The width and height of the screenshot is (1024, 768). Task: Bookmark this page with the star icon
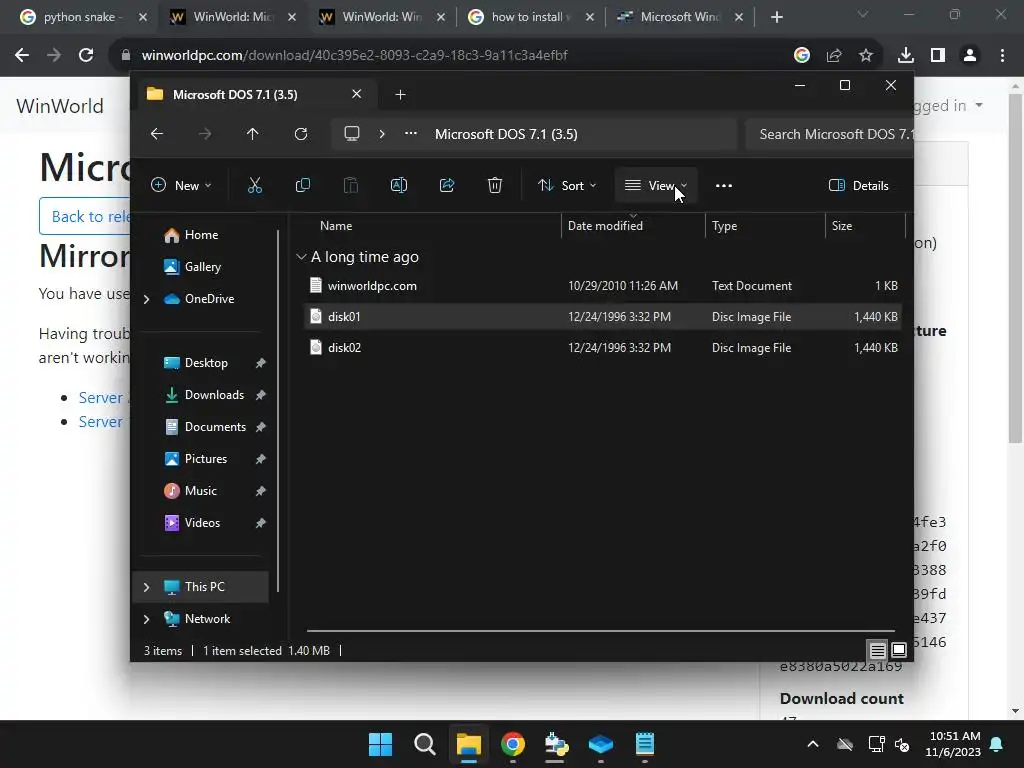pos(866,56)
